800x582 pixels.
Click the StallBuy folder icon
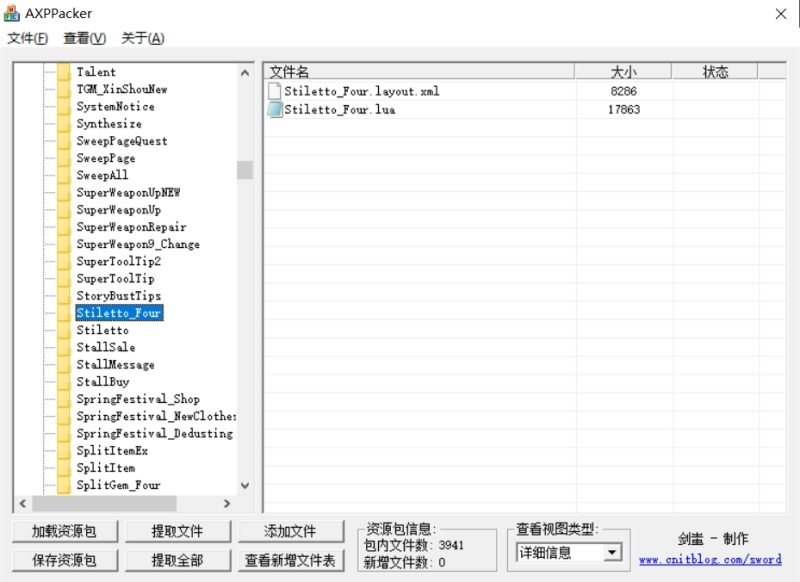coord(64,382)
